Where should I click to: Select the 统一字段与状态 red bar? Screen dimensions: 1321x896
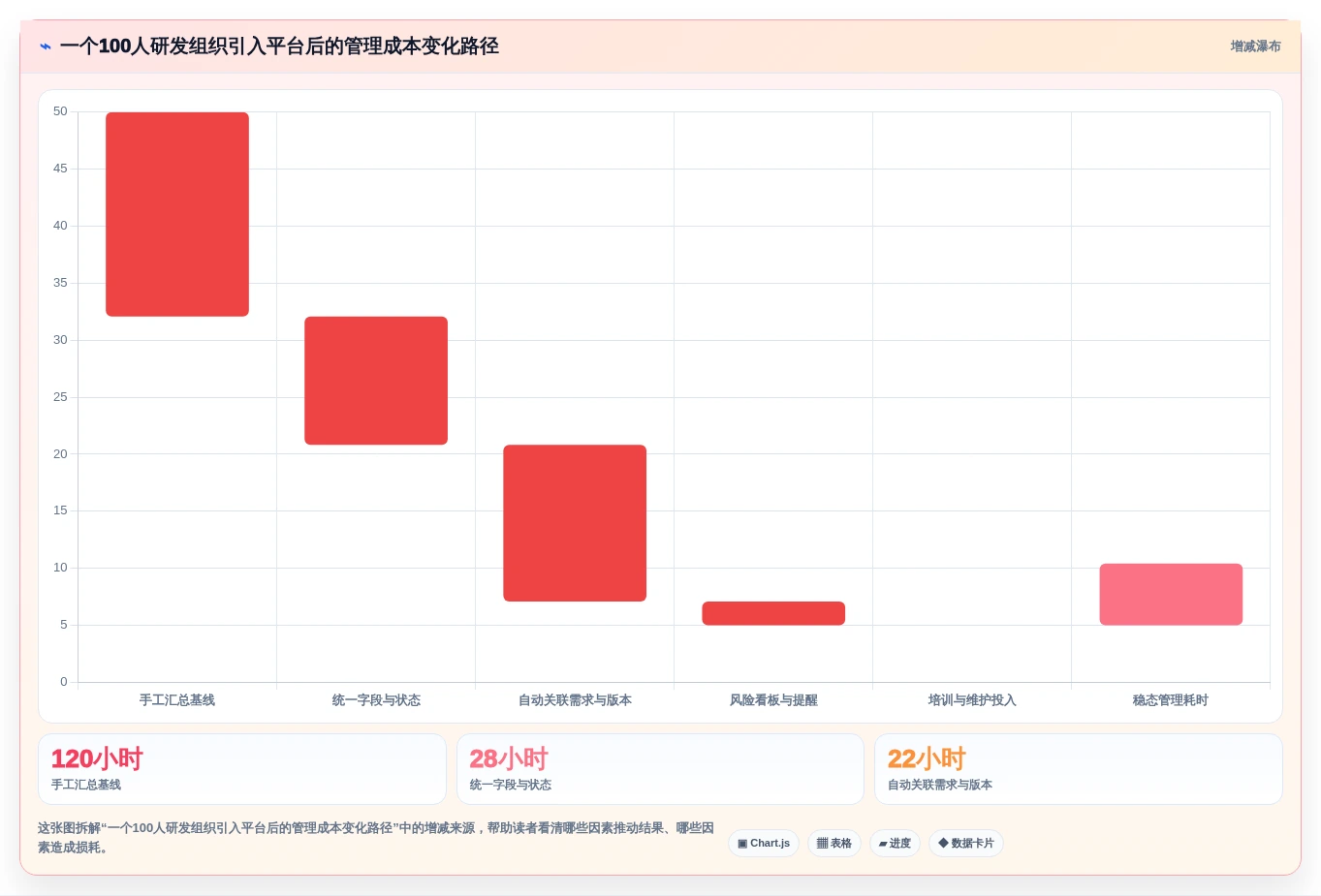[376, 381]
